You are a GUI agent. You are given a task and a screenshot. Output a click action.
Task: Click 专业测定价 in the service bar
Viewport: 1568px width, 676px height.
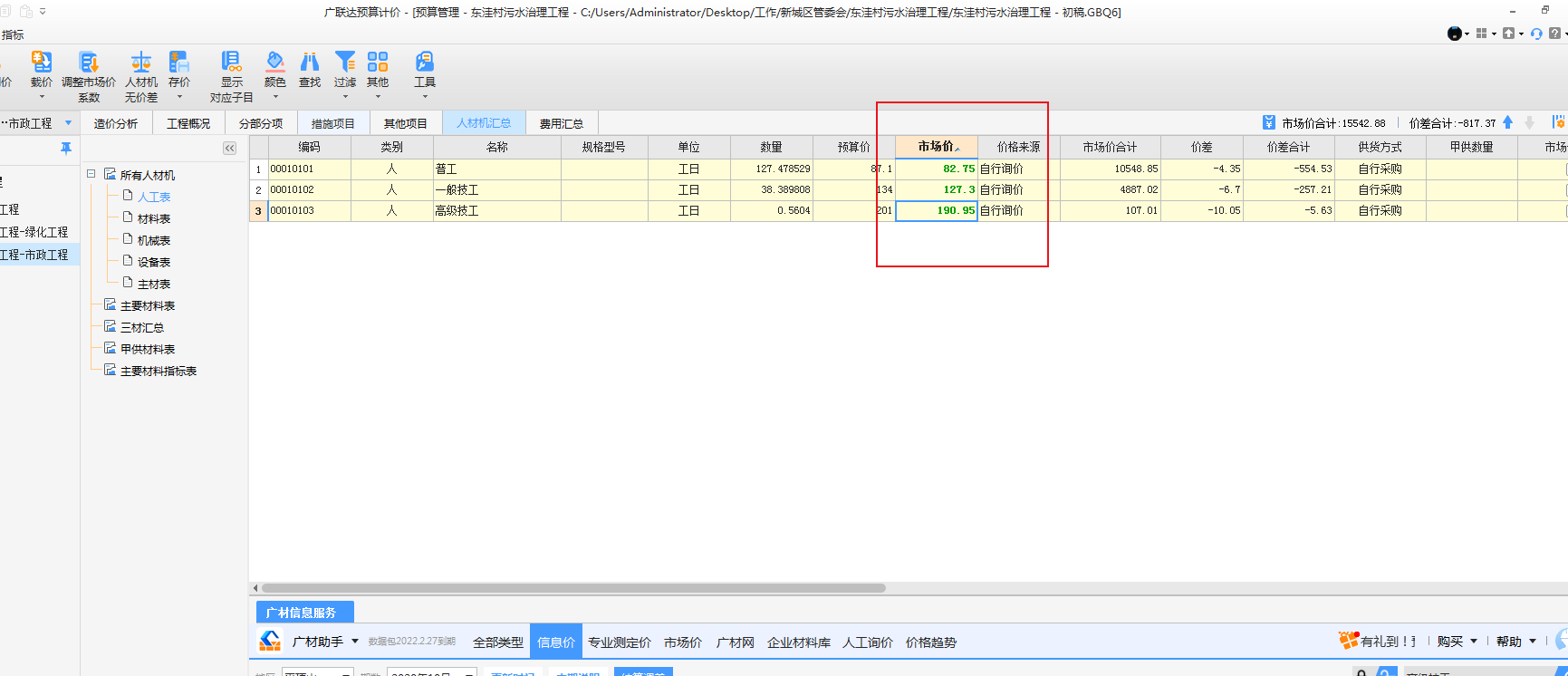click(x=620, y=642)
